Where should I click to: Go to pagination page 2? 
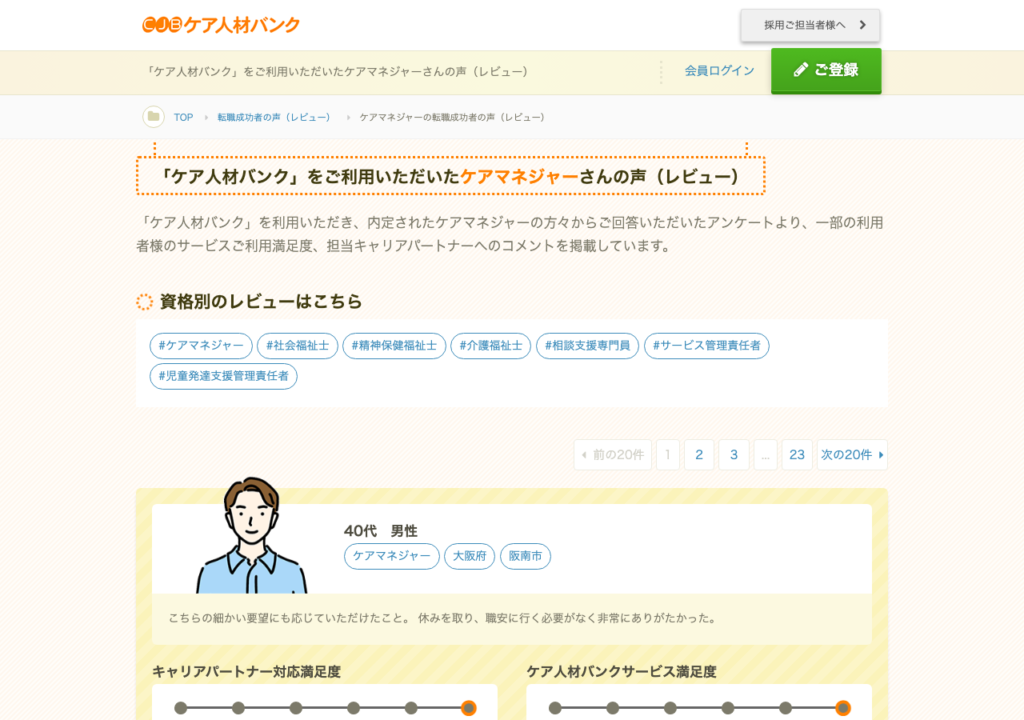pos(699,455)
